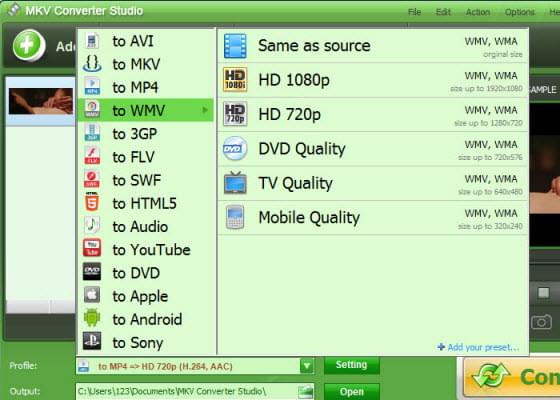Image resolution: width=560 pixels, height=400 pixels.
Task: Select the HD 720p WMV preset
Action: [x=373, y=114]
